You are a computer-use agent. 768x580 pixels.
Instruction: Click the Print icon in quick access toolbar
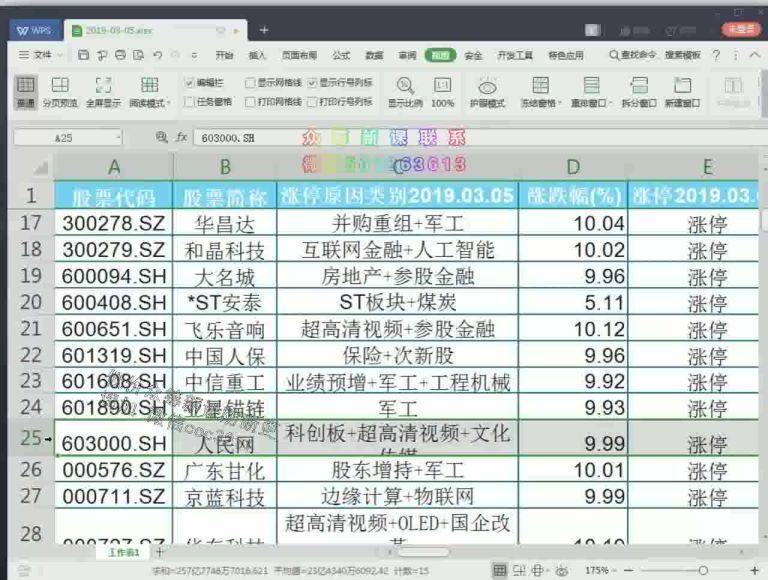(x=120, y=55)
